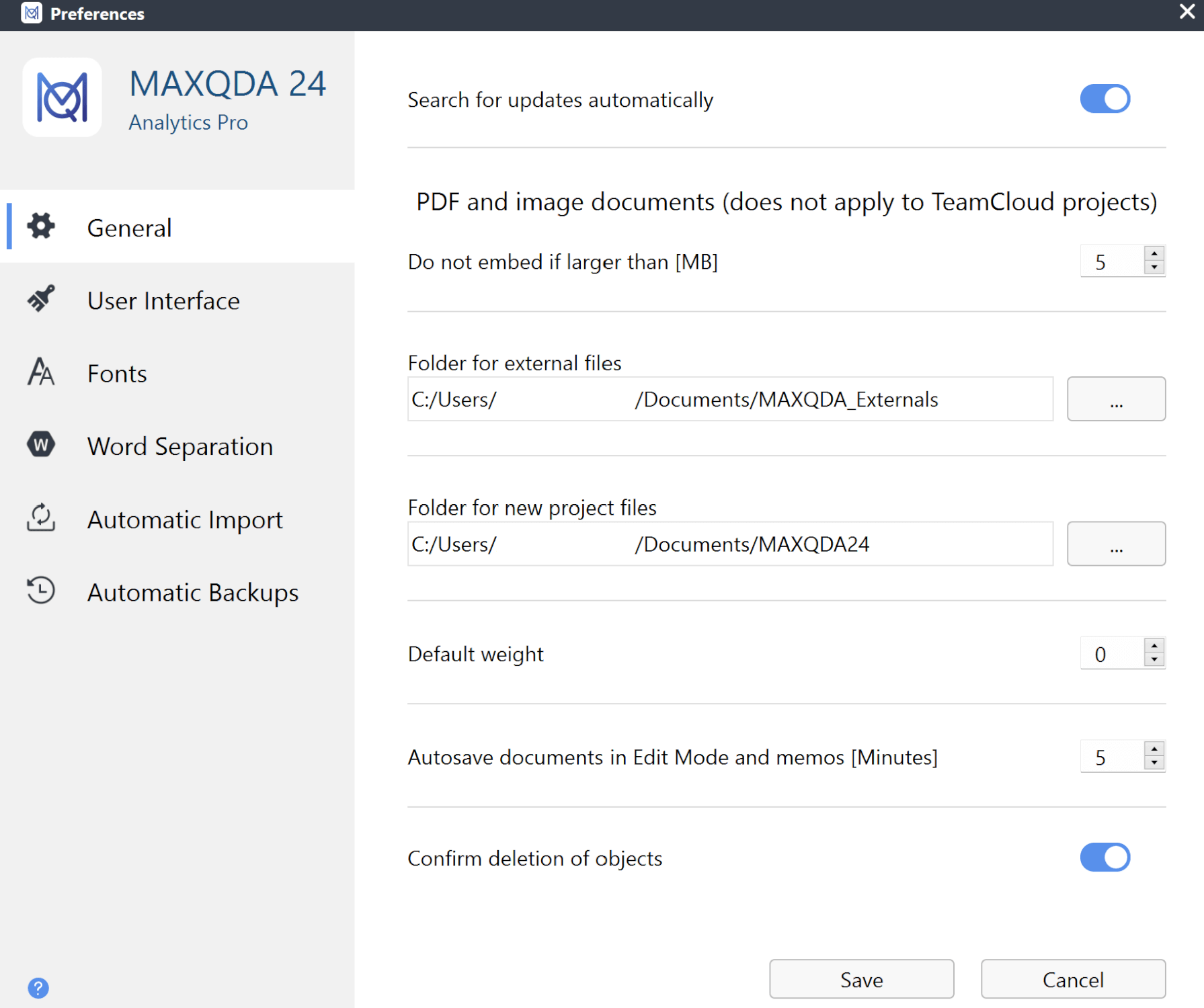1204x1008 pixels.
Task: Increase the Default weight value
Action: pyautogui.click(x=1154, y=646)
